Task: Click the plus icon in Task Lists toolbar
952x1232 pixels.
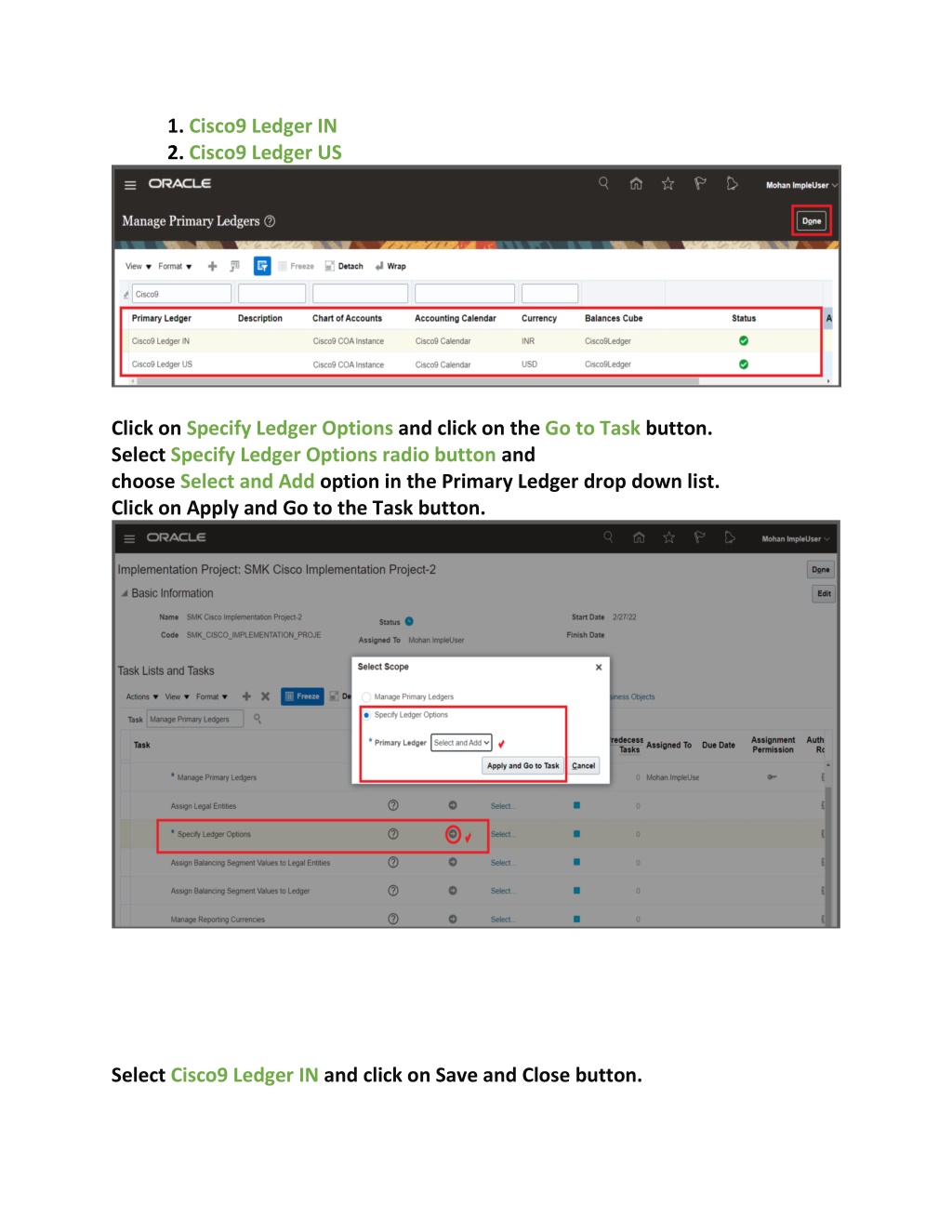Action: (x=246, y=696)
